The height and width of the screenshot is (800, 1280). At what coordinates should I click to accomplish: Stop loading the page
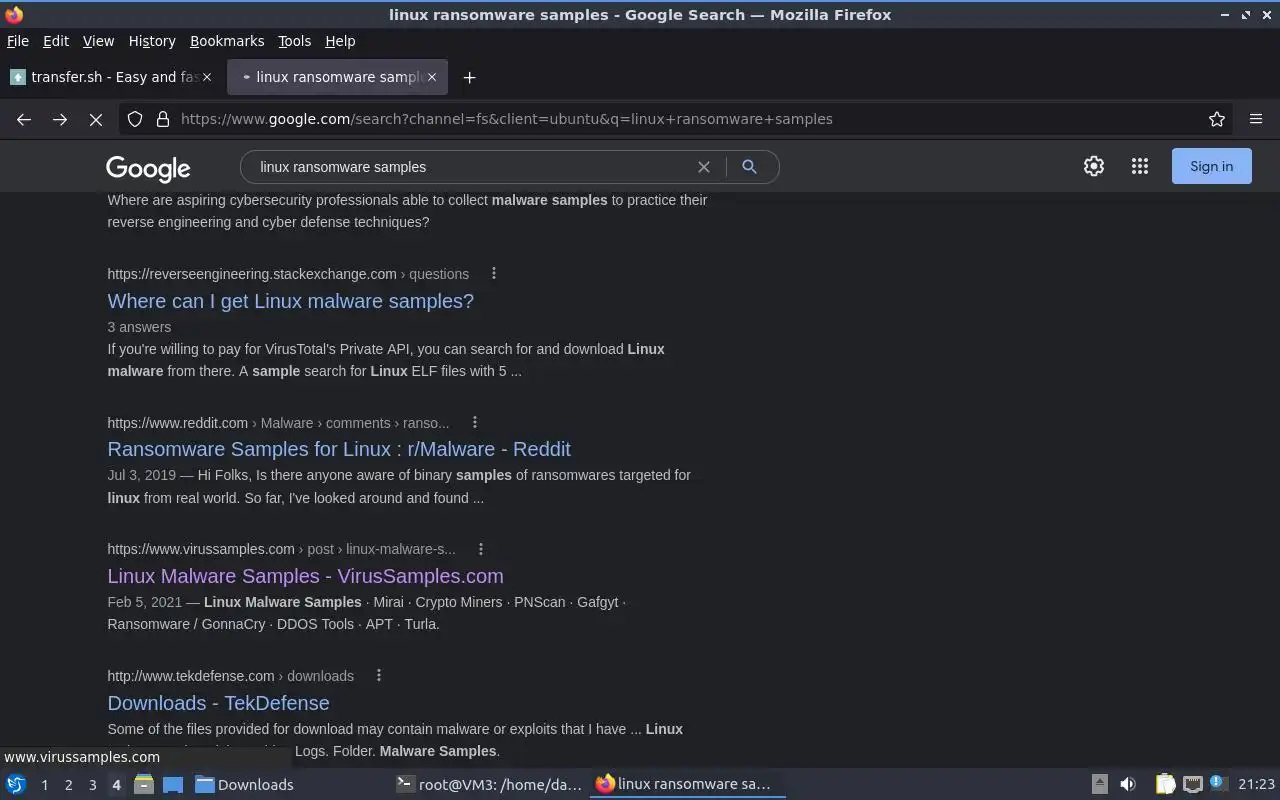(96, 119)
